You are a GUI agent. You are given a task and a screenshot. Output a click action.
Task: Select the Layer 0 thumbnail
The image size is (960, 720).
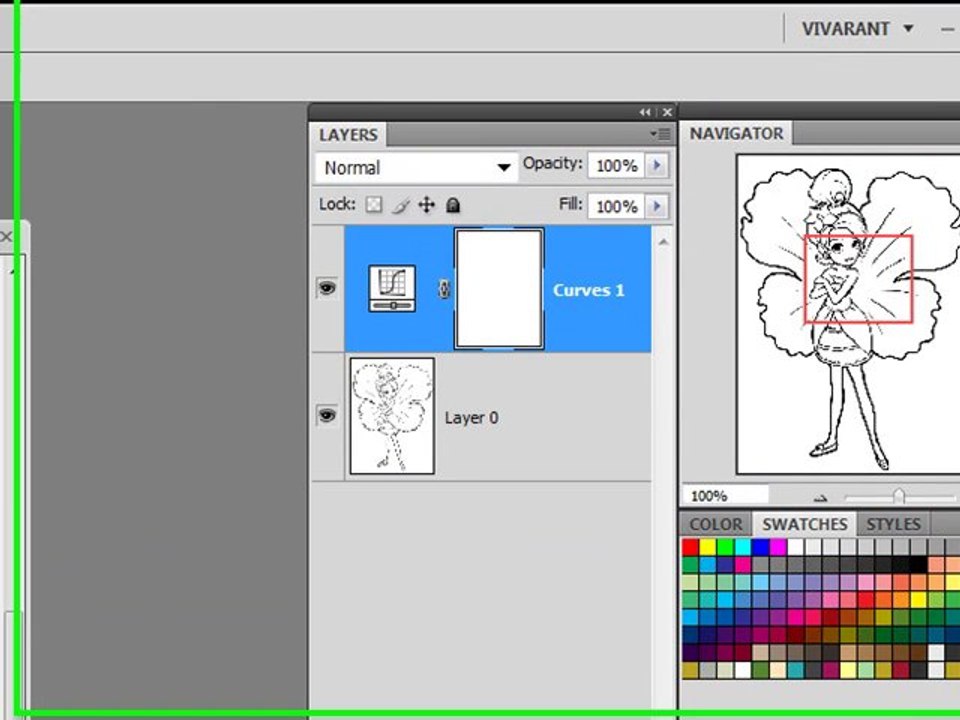click(x=392, y=416)
